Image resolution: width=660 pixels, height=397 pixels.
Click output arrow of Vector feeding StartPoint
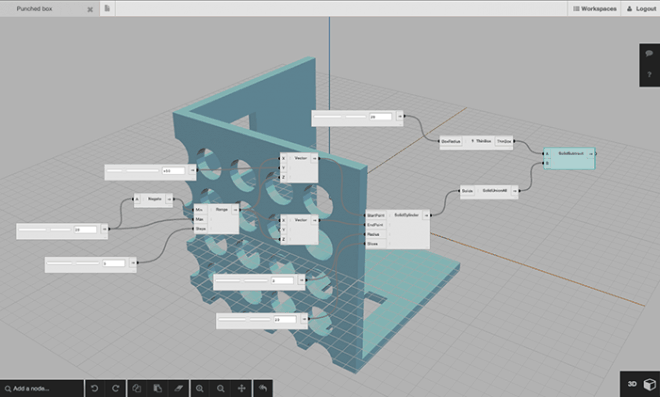point(314,158)
